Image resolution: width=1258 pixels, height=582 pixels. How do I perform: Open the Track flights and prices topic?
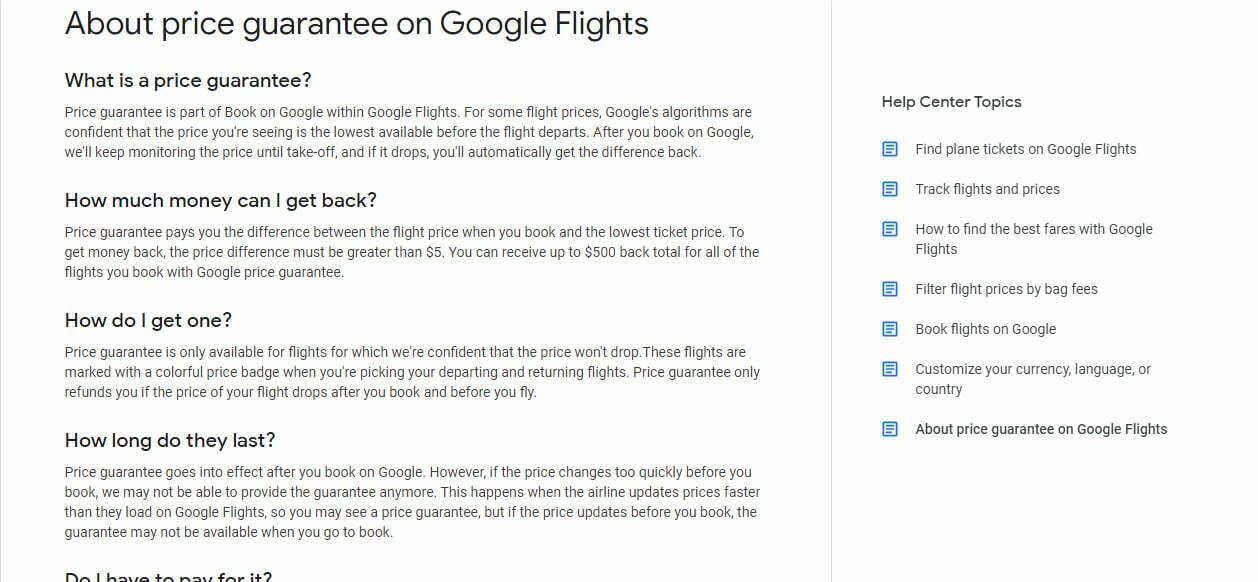[987, 189]
